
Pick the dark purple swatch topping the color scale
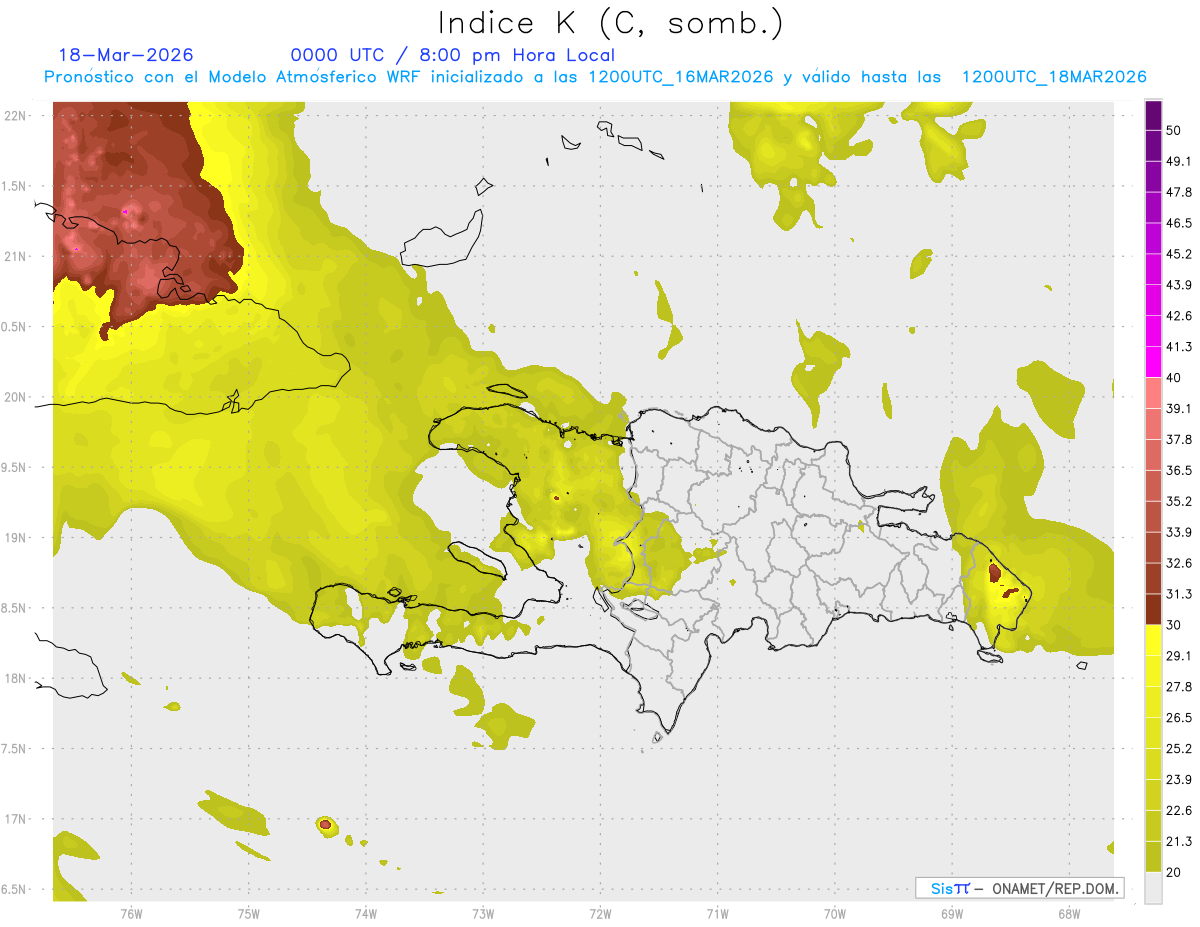pos(1153,116)
